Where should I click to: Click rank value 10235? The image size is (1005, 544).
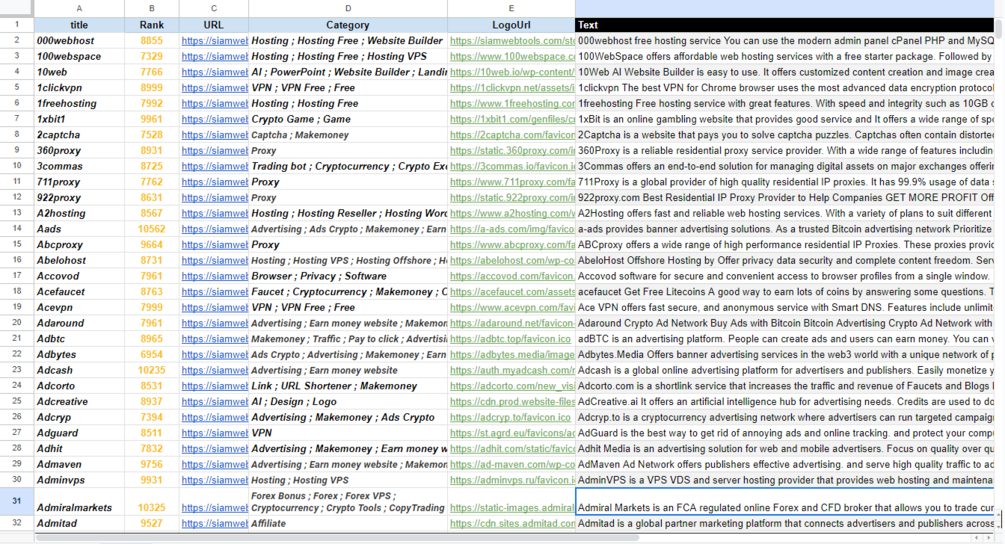pos(151,370)
